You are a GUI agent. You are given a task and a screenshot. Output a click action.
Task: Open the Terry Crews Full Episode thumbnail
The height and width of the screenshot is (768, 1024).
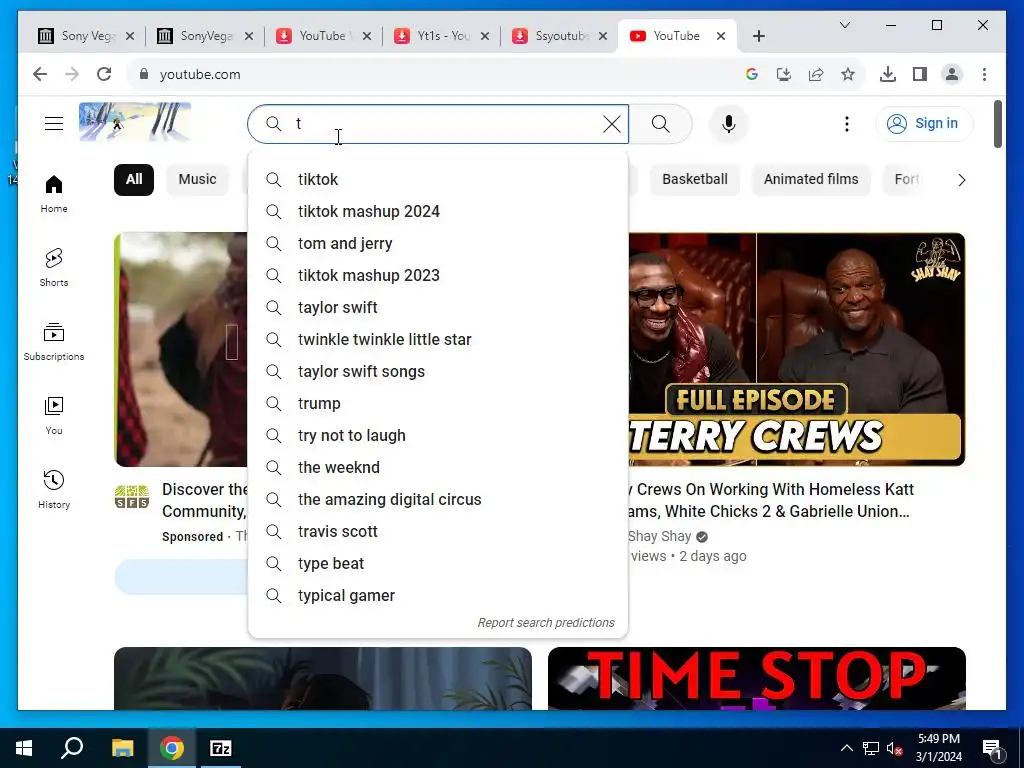point(797,349)
